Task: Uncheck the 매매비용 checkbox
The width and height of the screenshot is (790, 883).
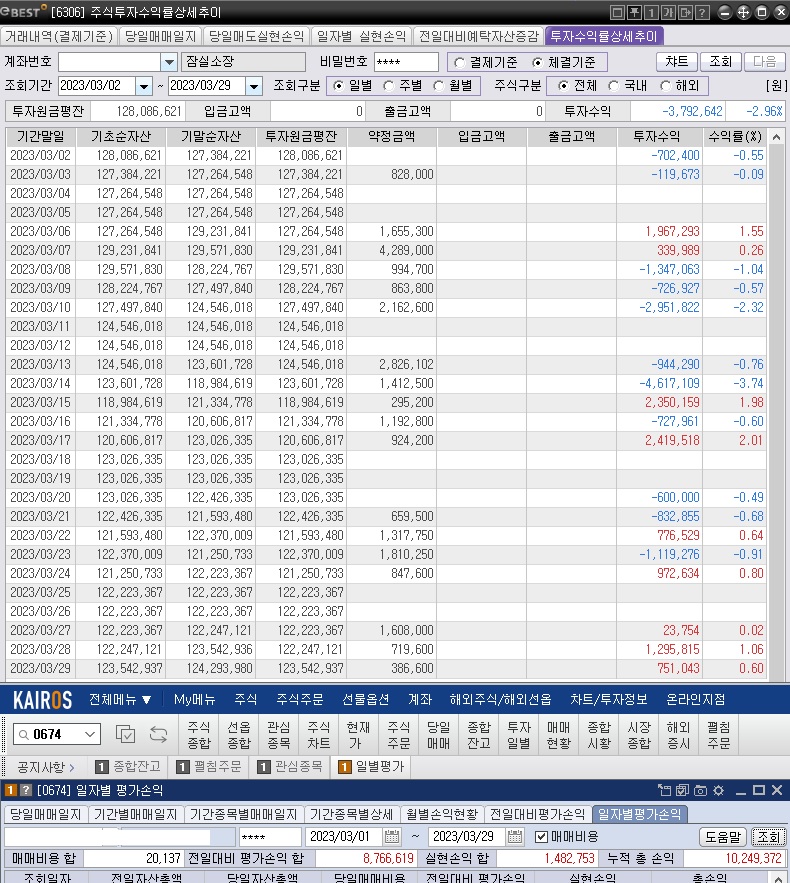Action: [x=542, y=836]
